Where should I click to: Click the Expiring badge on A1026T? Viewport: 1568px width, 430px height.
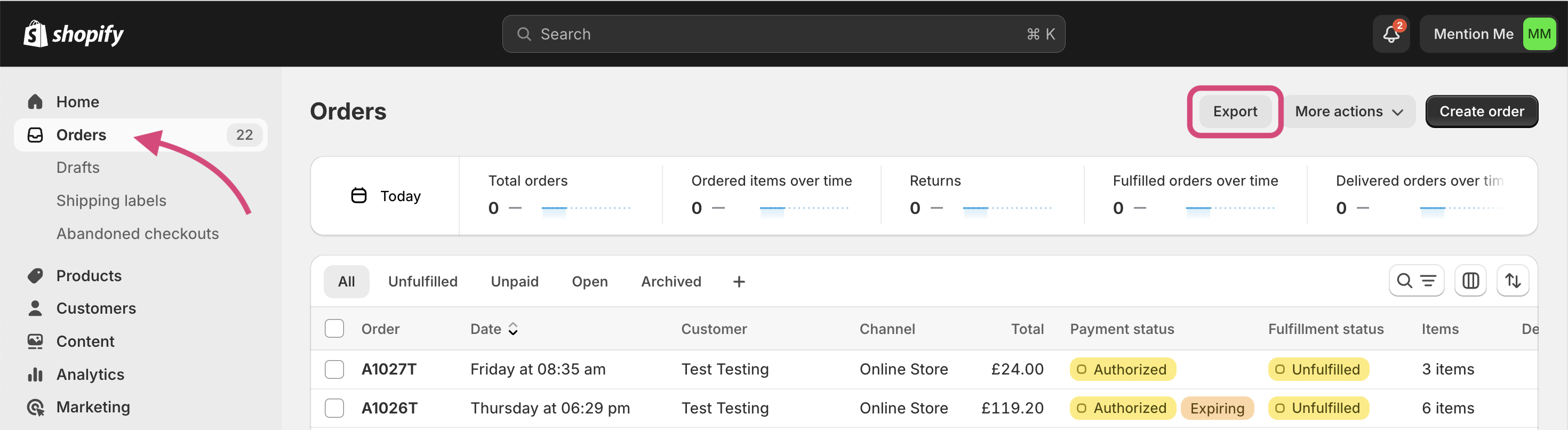point(1217,408)
